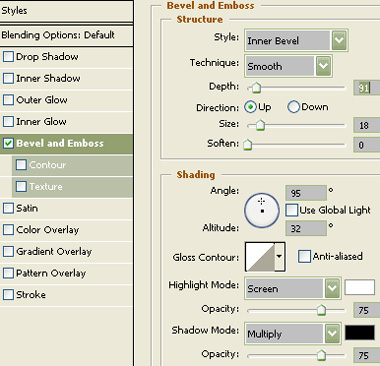
Task: Open the Highlight Mode dropdown showing Screen
Action: click(x=293, y=288)
